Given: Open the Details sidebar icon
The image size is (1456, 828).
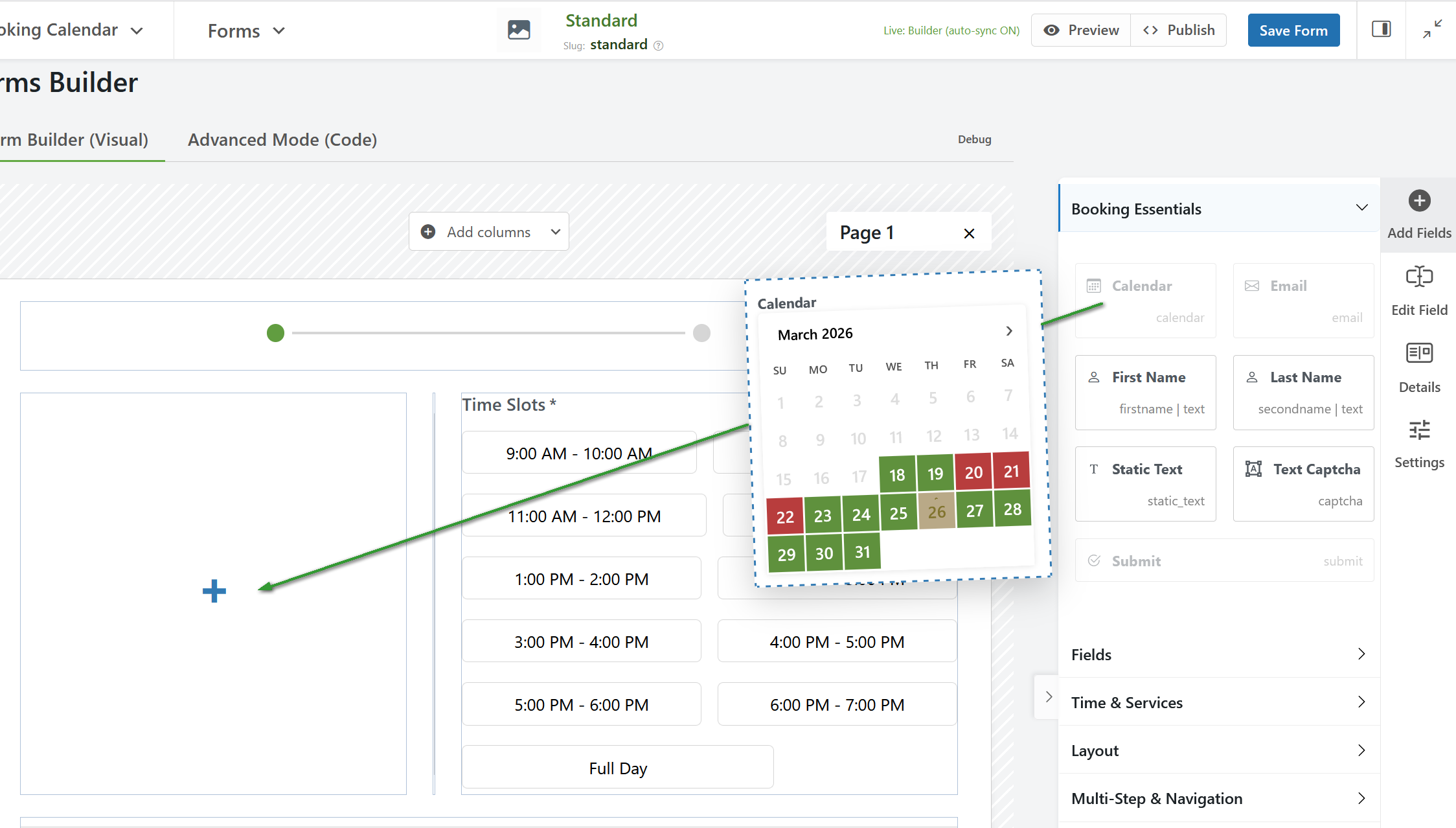Looking at the screenshot, I should pyautogui.click(x=1419, y=354).
